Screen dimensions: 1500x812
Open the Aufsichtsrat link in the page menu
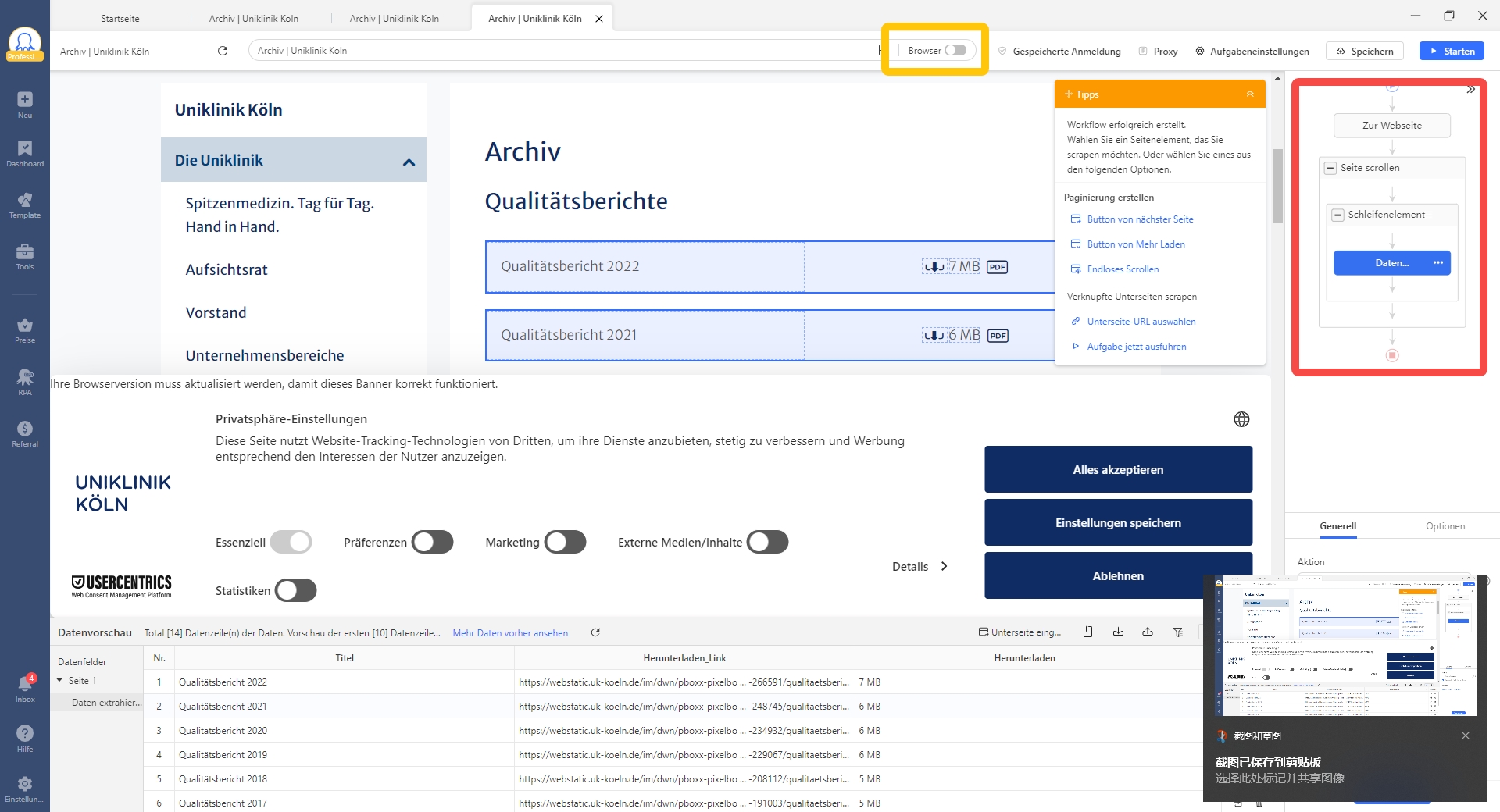pos(227,269)
